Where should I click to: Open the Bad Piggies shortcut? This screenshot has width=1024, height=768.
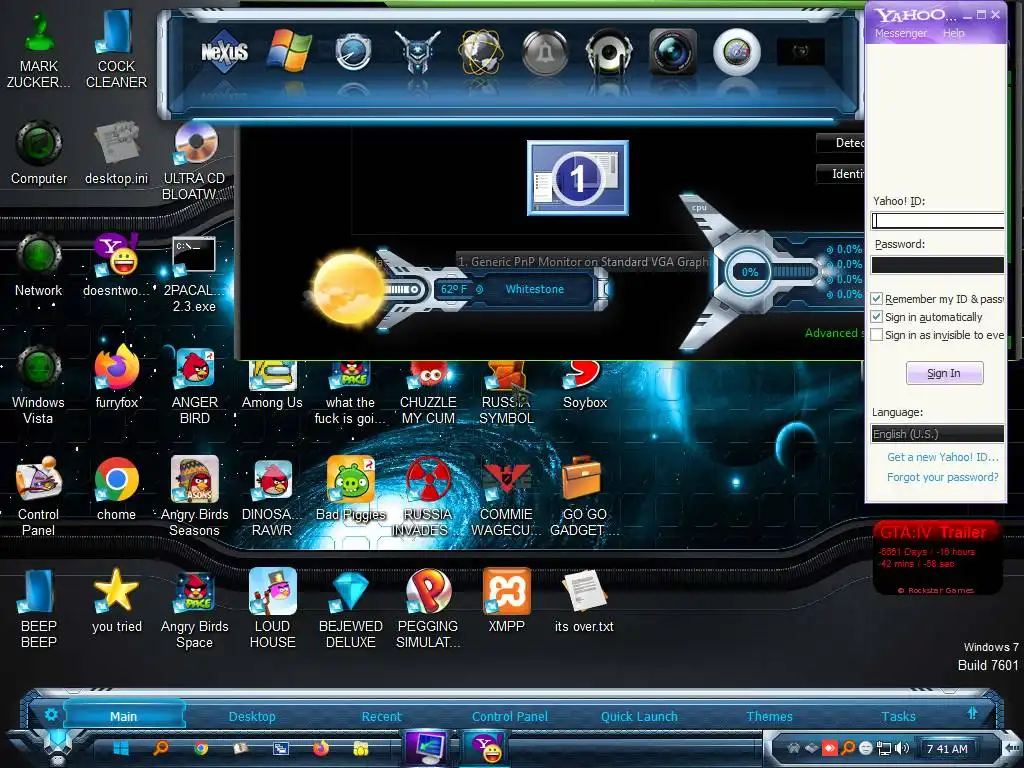(x=351, y=490)
